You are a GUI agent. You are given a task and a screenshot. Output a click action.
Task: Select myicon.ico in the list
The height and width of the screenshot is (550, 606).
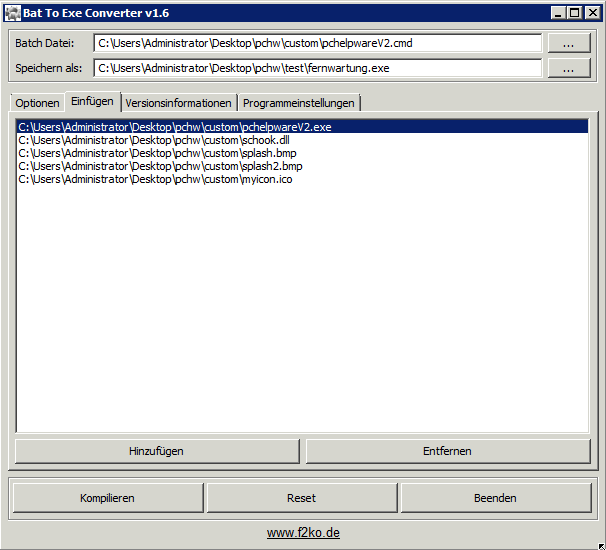(x=155, y=180)
